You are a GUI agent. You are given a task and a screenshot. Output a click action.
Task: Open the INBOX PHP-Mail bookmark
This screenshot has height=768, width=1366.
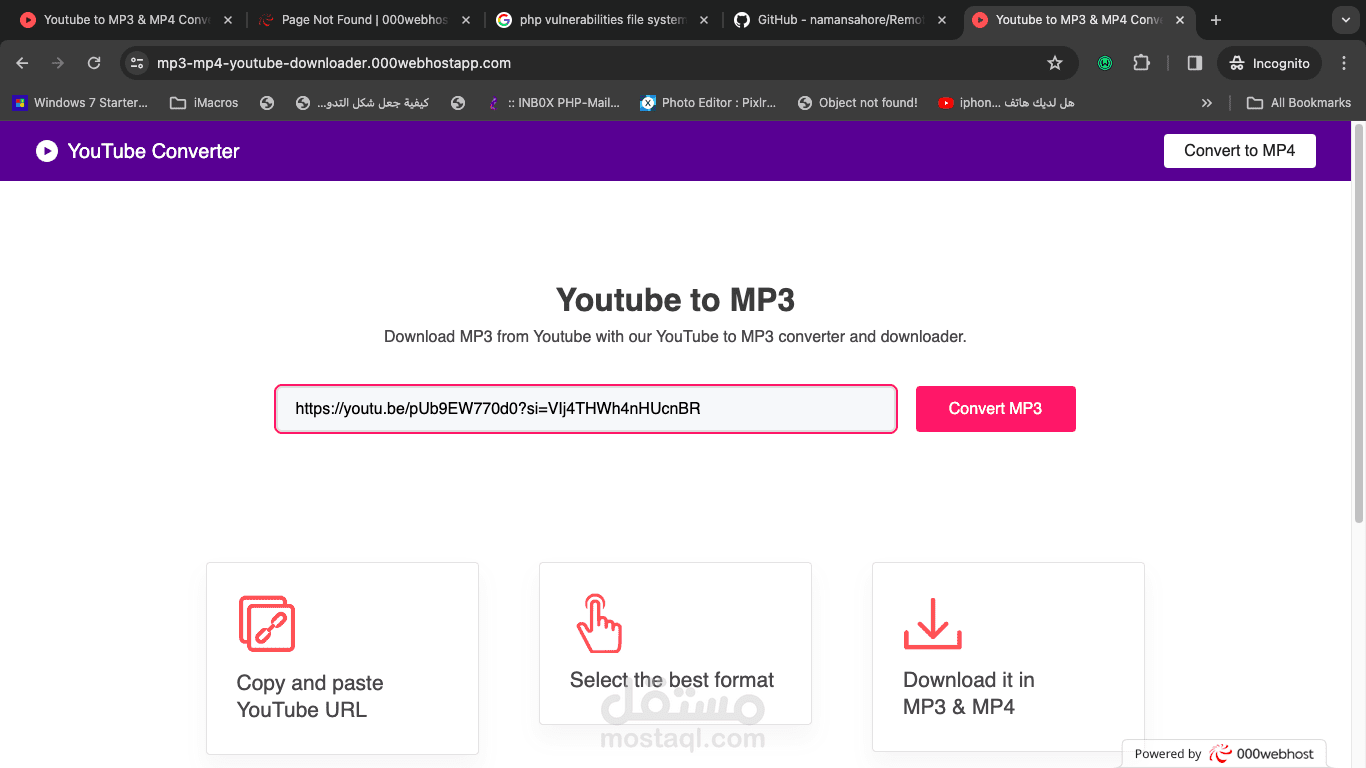(553, 103)
